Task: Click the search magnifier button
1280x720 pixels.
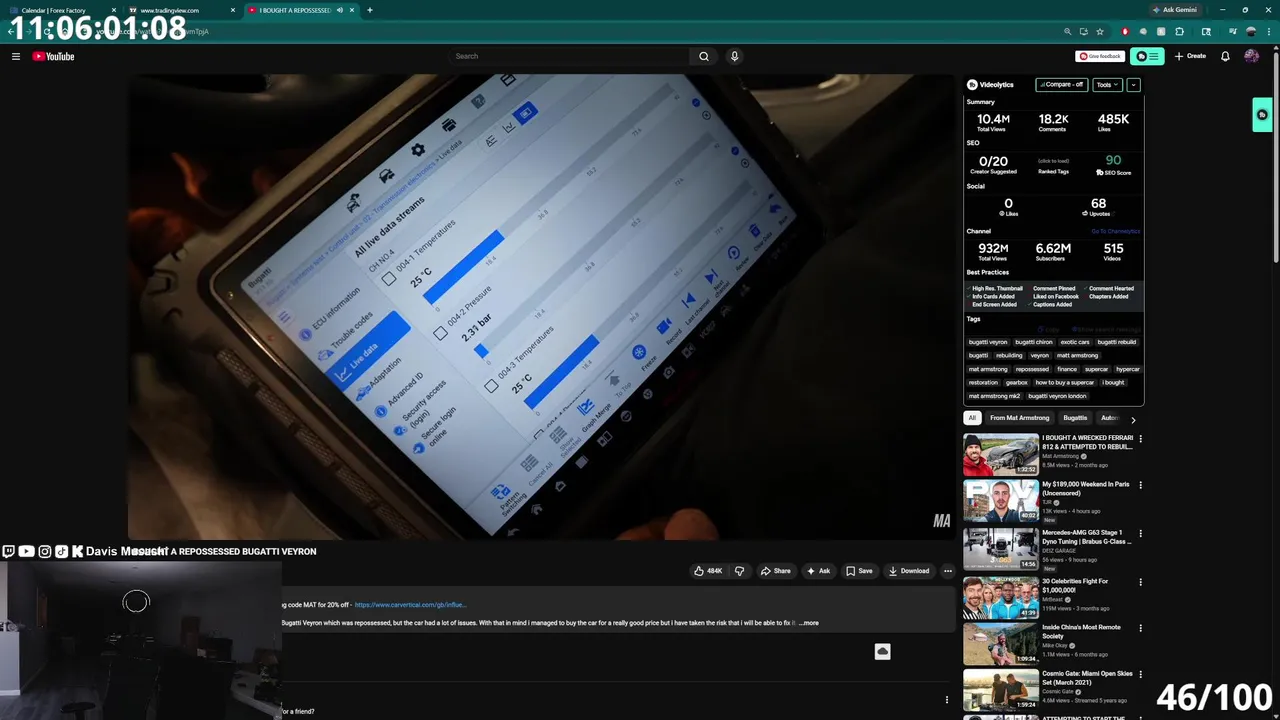Action: (x=704, y=56)
